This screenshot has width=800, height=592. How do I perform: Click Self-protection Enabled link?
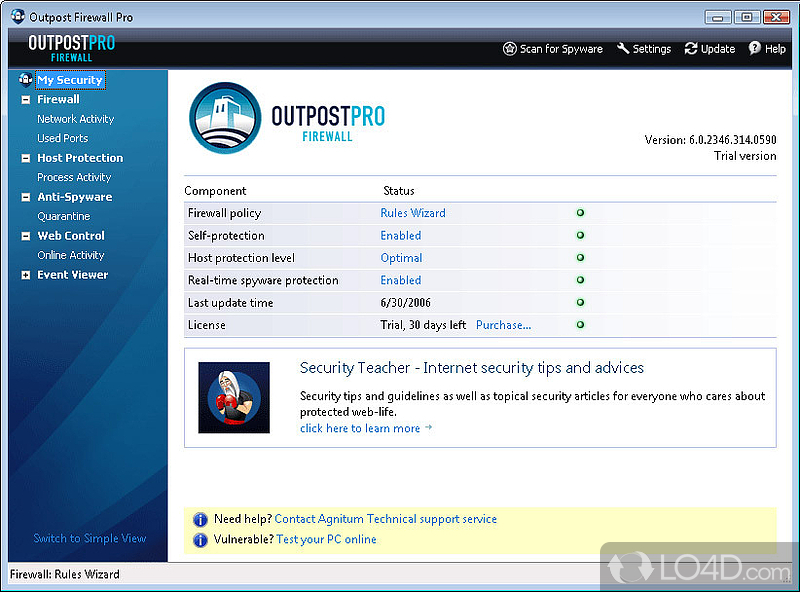click(x=401, y=235)
